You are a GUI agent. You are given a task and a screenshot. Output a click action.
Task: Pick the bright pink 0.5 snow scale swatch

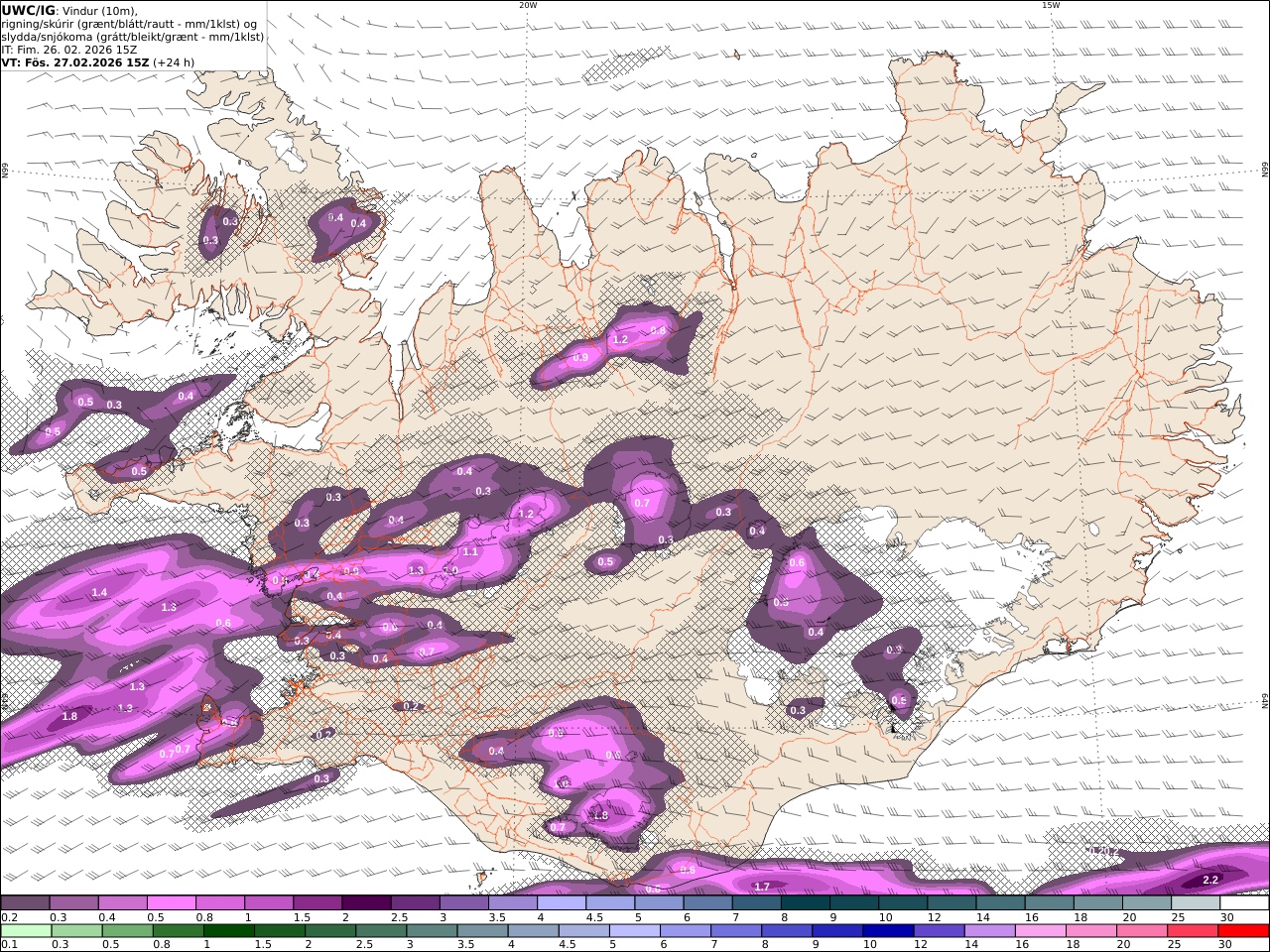170,903
